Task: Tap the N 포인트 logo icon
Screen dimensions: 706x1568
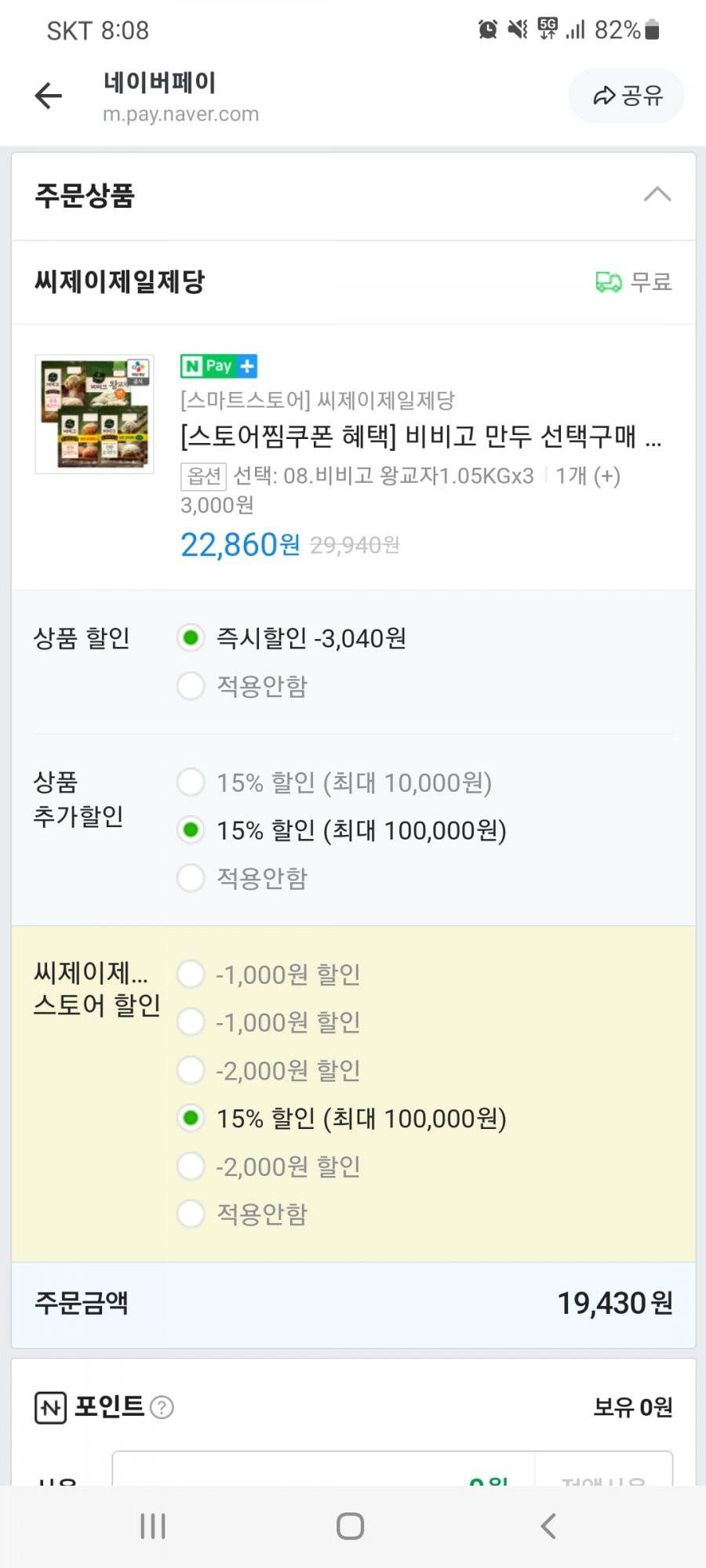Action: click(x=50, y=1408)
